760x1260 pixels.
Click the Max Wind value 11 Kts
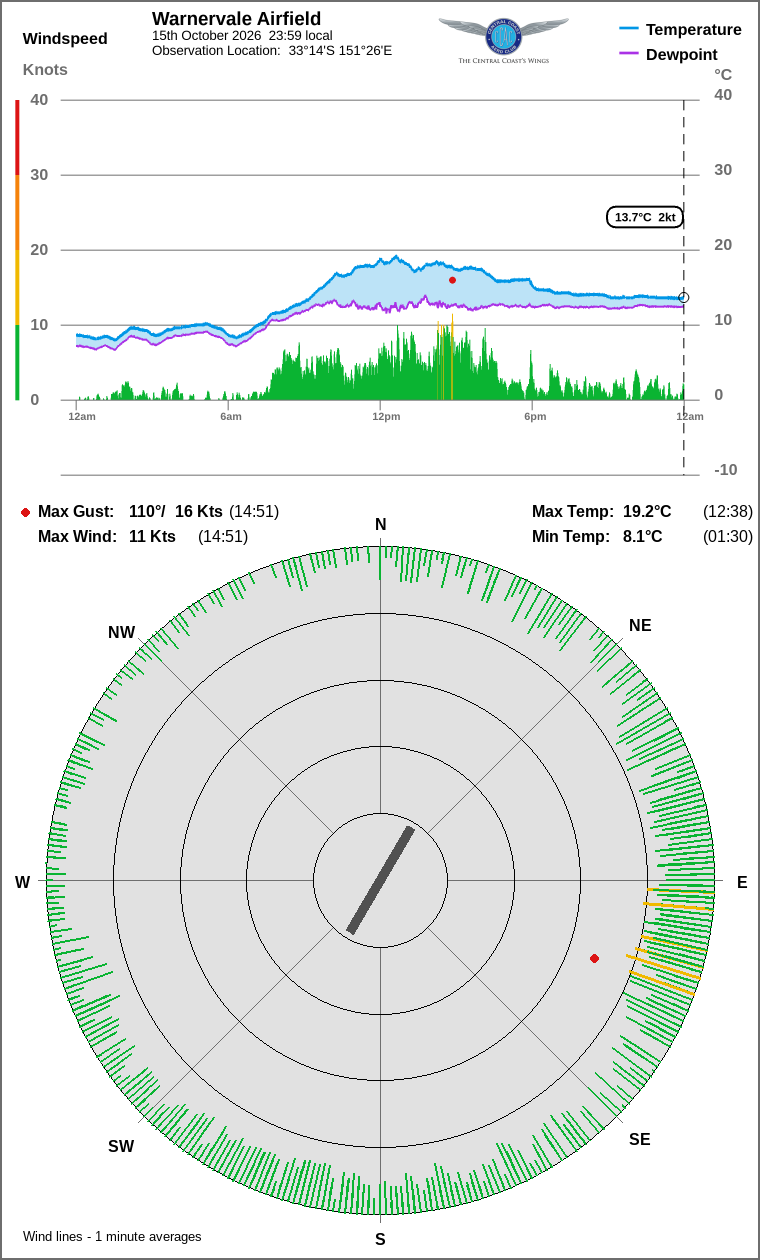(x=152, y=537)
